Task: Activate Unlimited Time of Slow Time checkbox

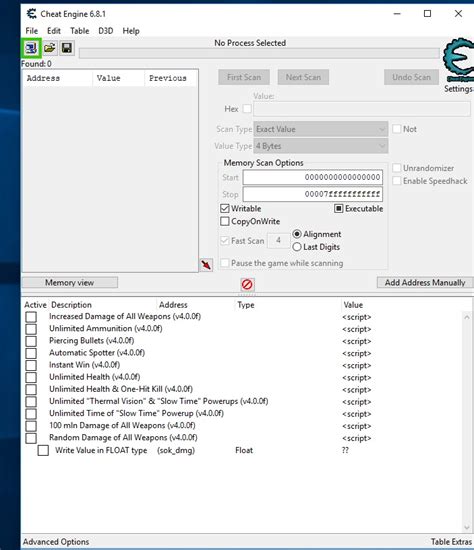Action: click(31, 414)
